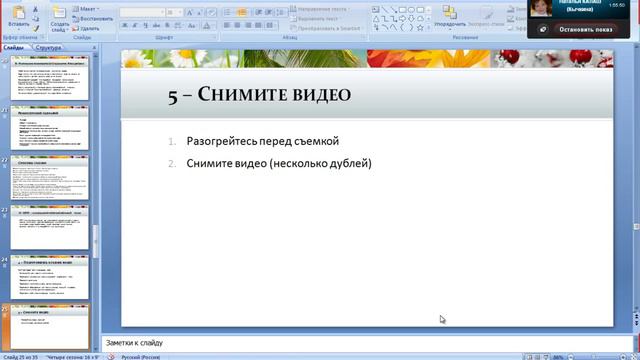Open the font size combo box

tap(174, 13)
